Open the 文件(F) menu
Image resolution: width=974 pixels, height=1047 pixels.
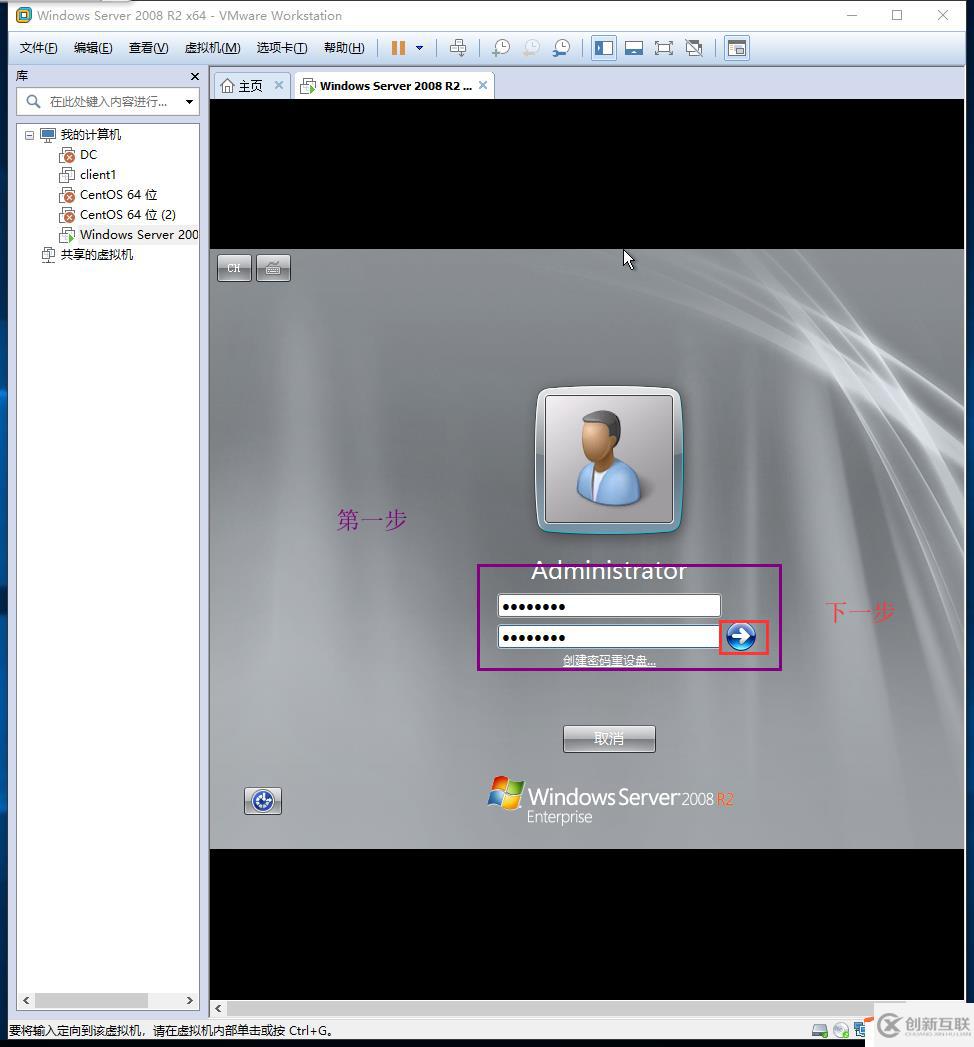tap(39, 48)
